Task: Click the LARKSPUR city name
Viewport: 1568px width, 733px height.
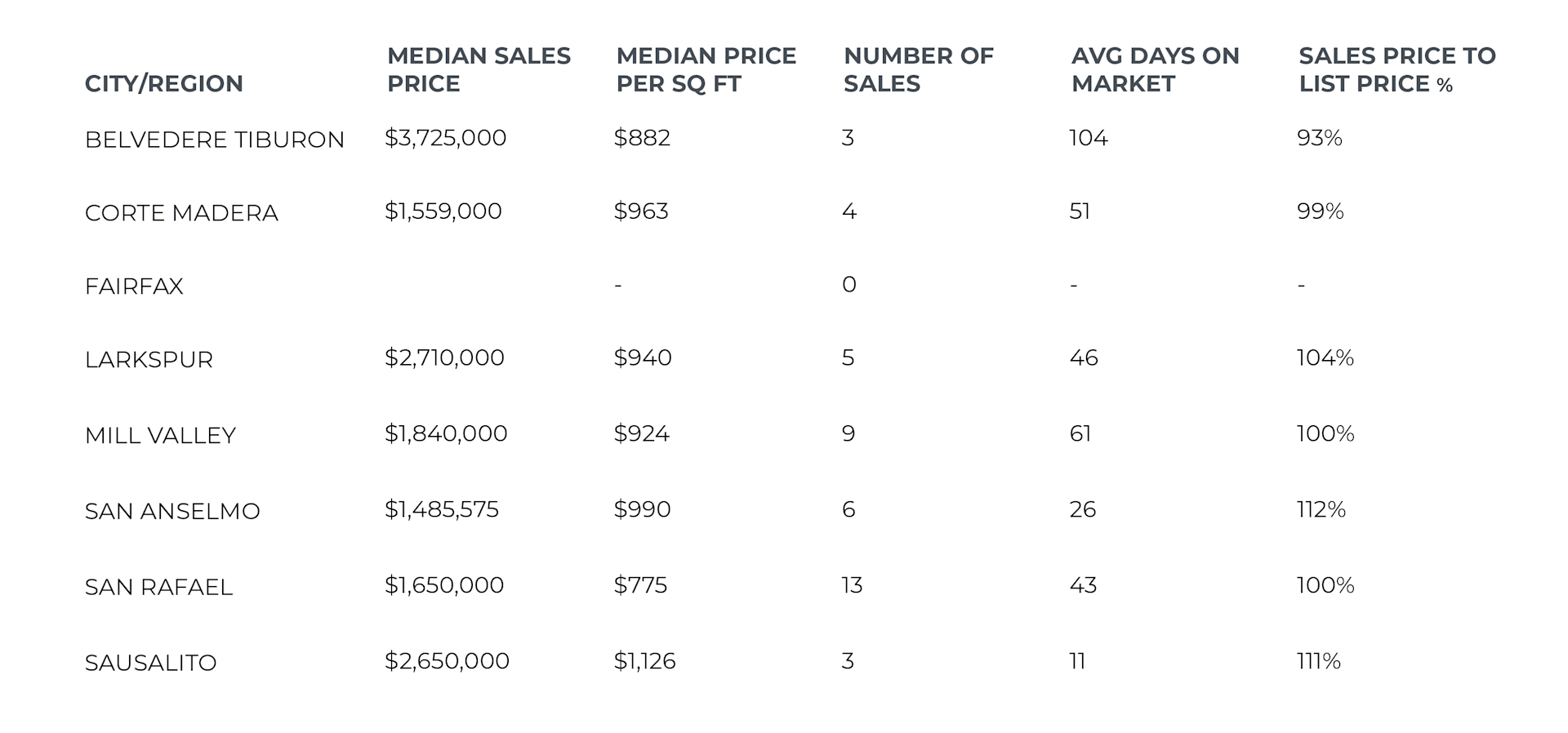Action: pos(149,360)
